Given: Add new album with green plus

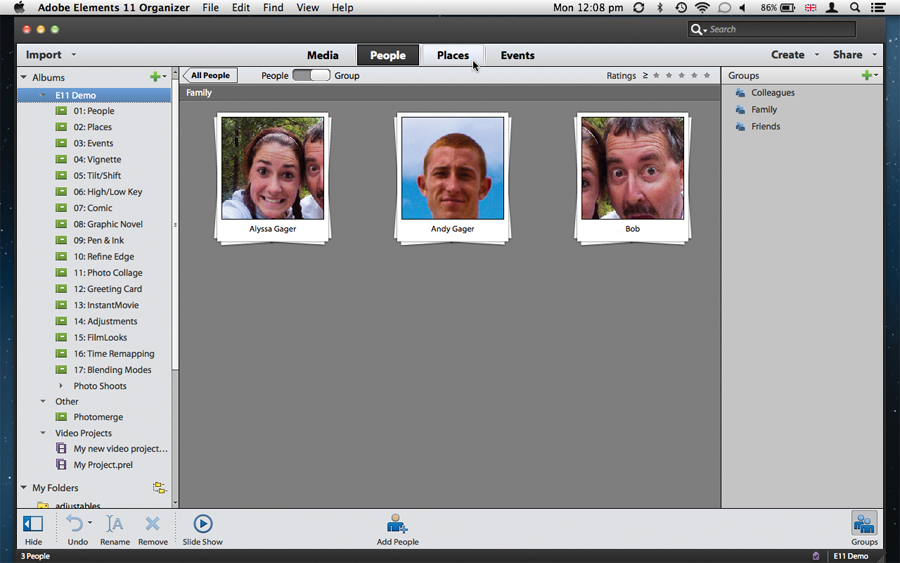Looking at the screenshot, I should (155, 76).
